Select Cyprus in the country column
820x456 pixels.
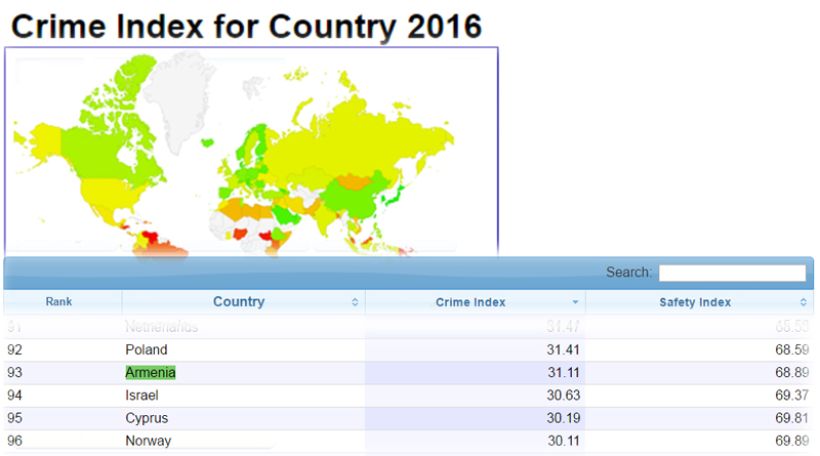[147, 418]
